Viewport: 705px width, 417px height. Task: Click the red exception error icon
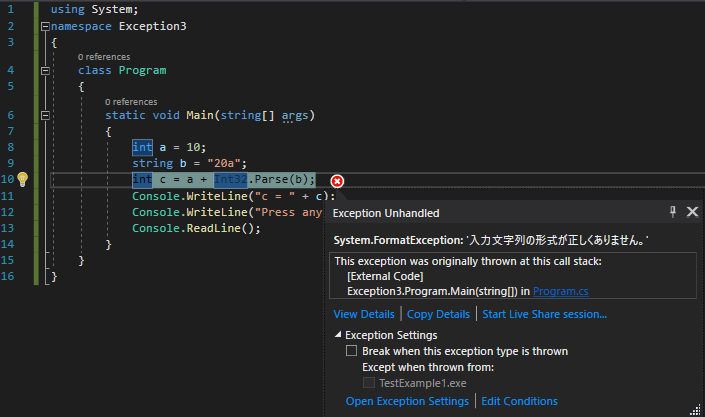pos(337,181)
